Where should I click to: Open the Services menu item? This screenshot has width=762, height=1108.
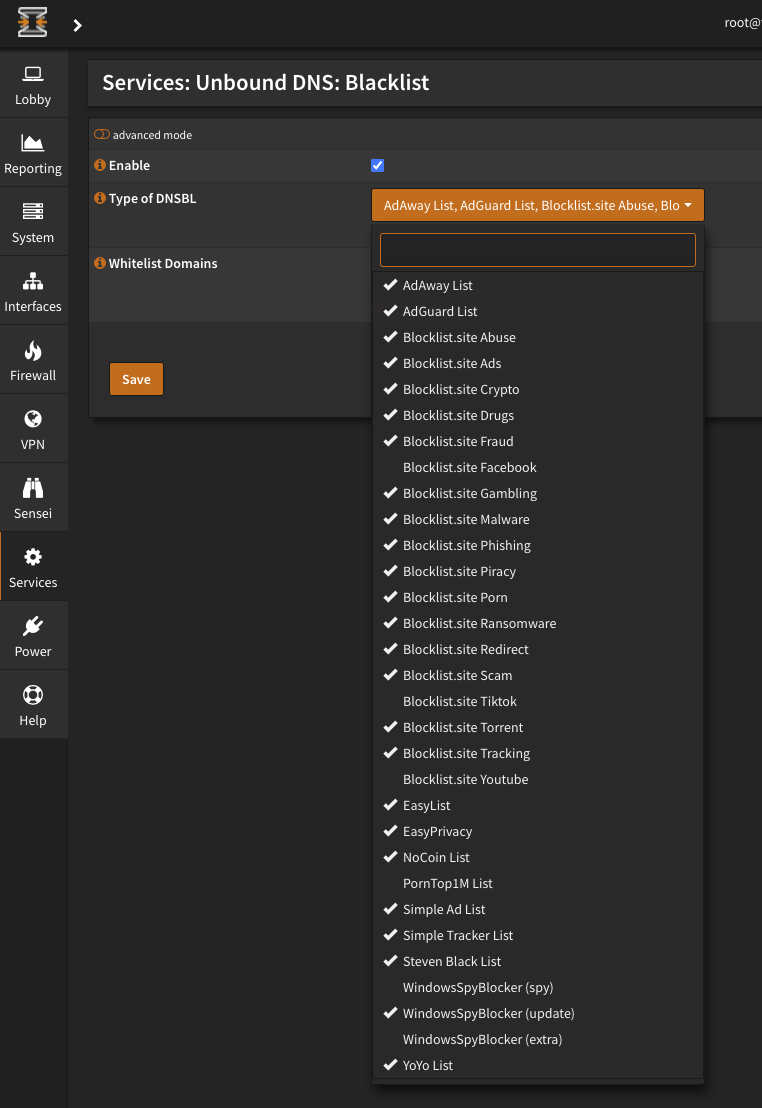click(x=33, y=567)
